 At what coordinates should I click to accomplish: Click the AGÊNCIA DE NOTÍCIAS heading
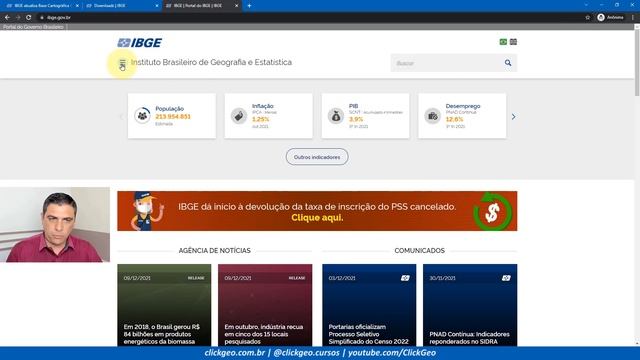215,251
